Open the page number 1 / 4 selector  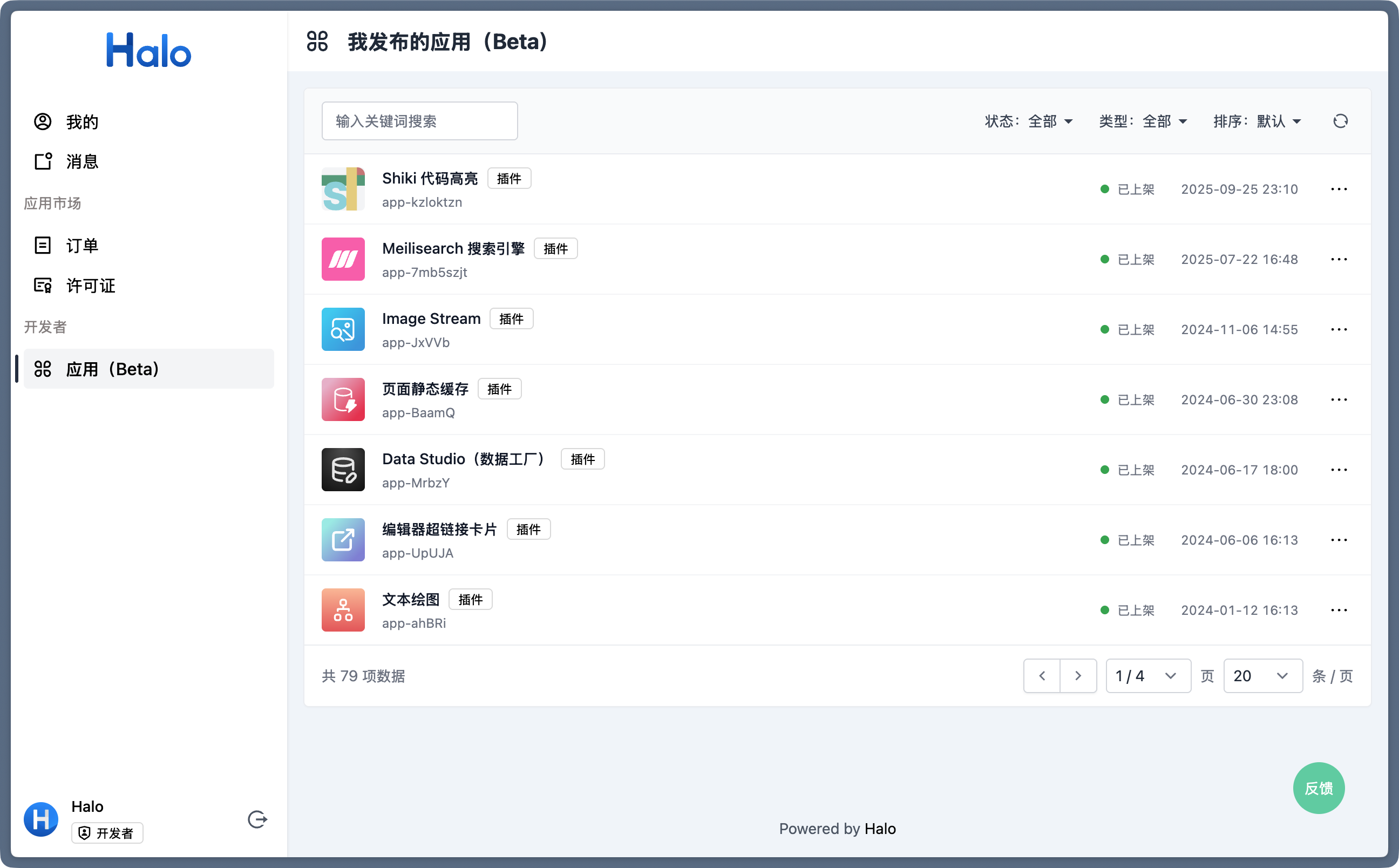coord(1147,676)
